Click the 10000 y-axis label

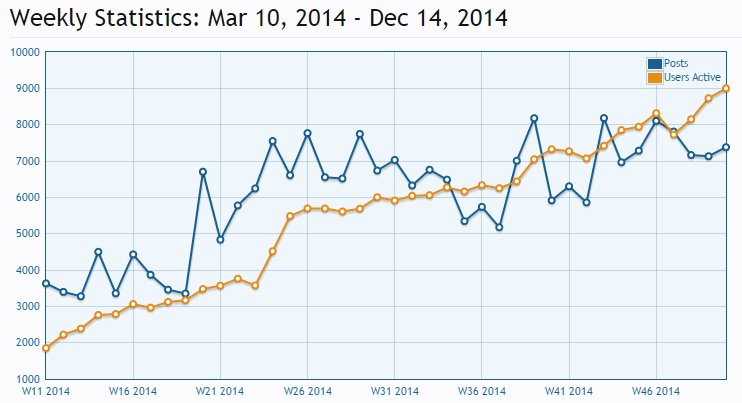(26, 53)
